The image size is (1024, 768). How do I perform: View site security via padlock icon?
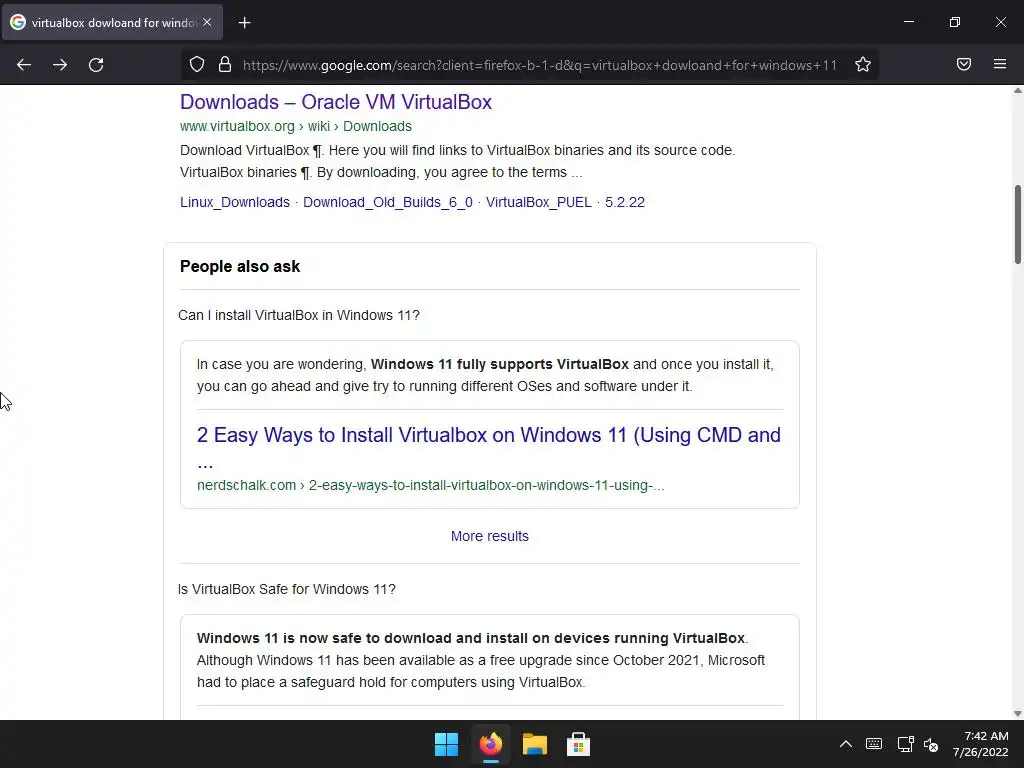pos(225,65)
